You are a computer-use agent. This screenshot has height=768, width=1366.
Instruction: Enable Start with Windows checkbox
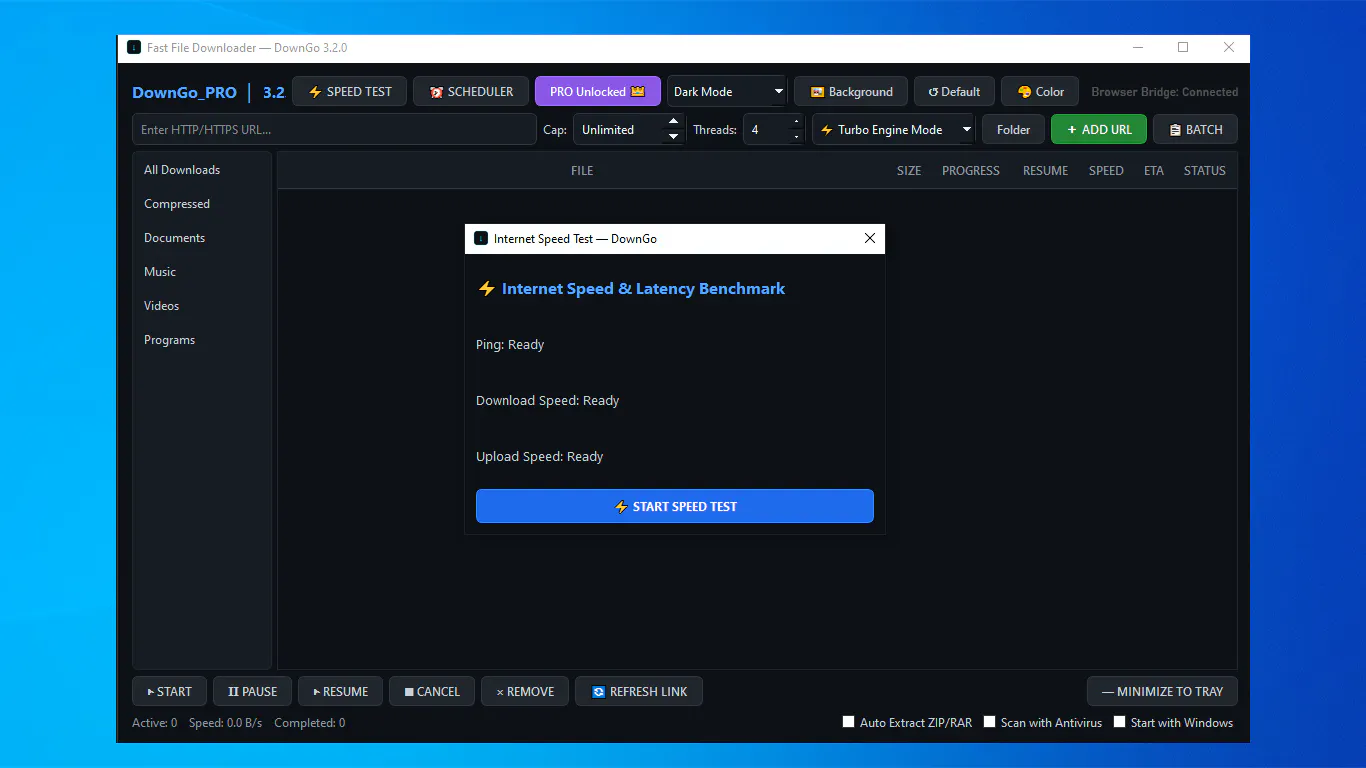tap(1120, 722)
